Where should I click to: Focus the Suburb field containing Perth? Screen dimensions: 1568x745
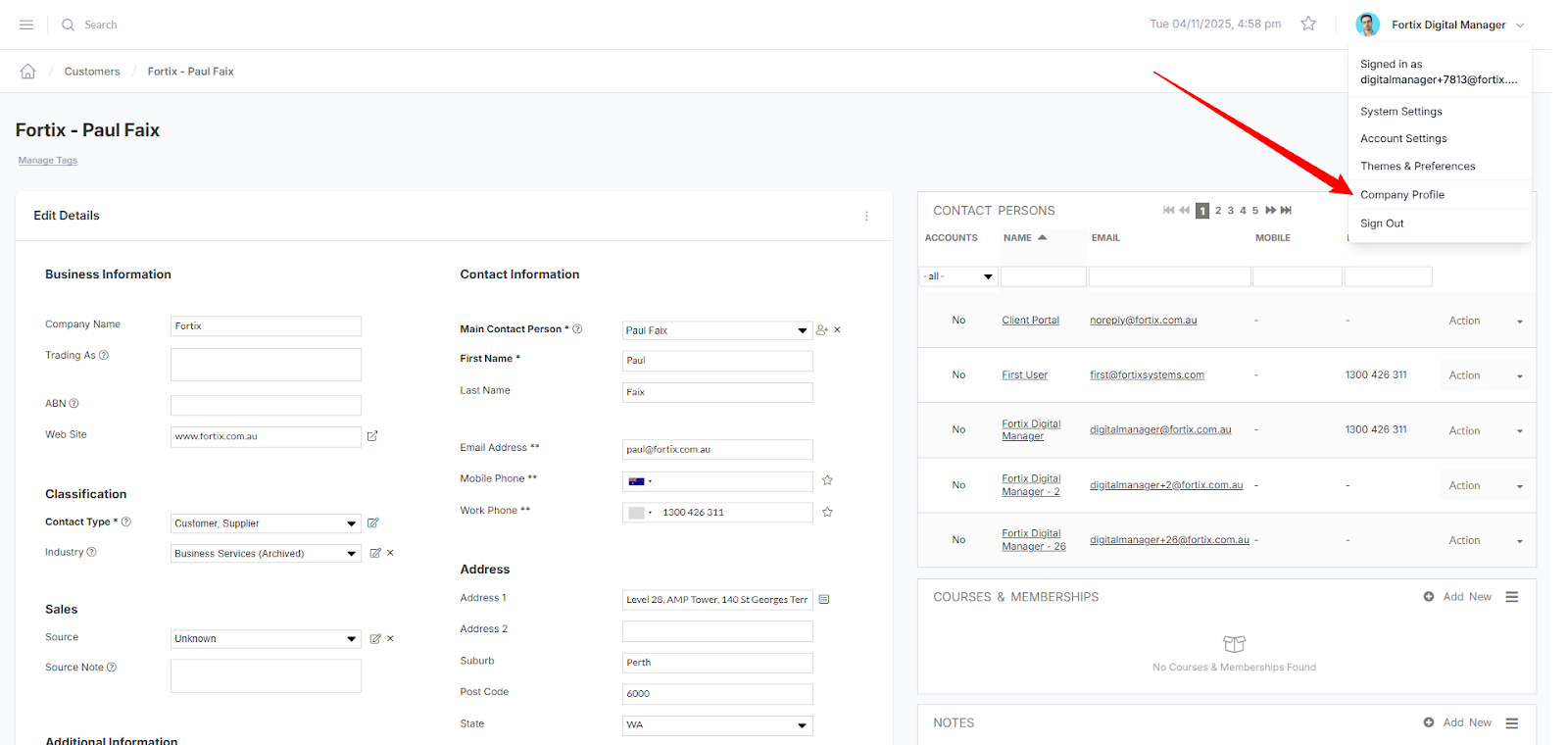coord(717,663)
